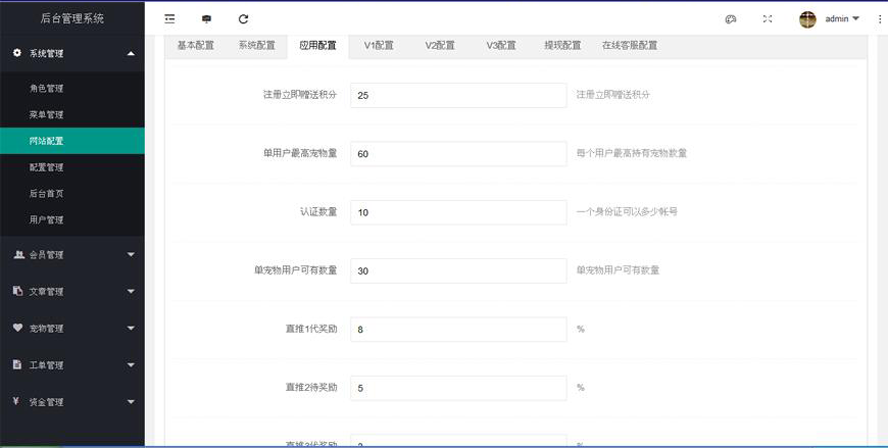Viewport: 888px width, 448px height.
Task: Click hint text 每个用户最高持有宠物数量
Action: click(631, 153)
